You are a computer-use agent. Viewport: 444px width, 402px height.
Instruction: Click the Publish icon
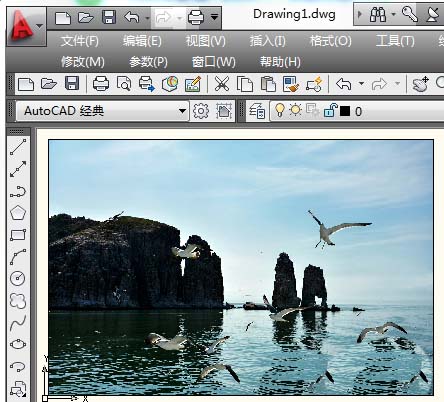[x=147, y=84]
